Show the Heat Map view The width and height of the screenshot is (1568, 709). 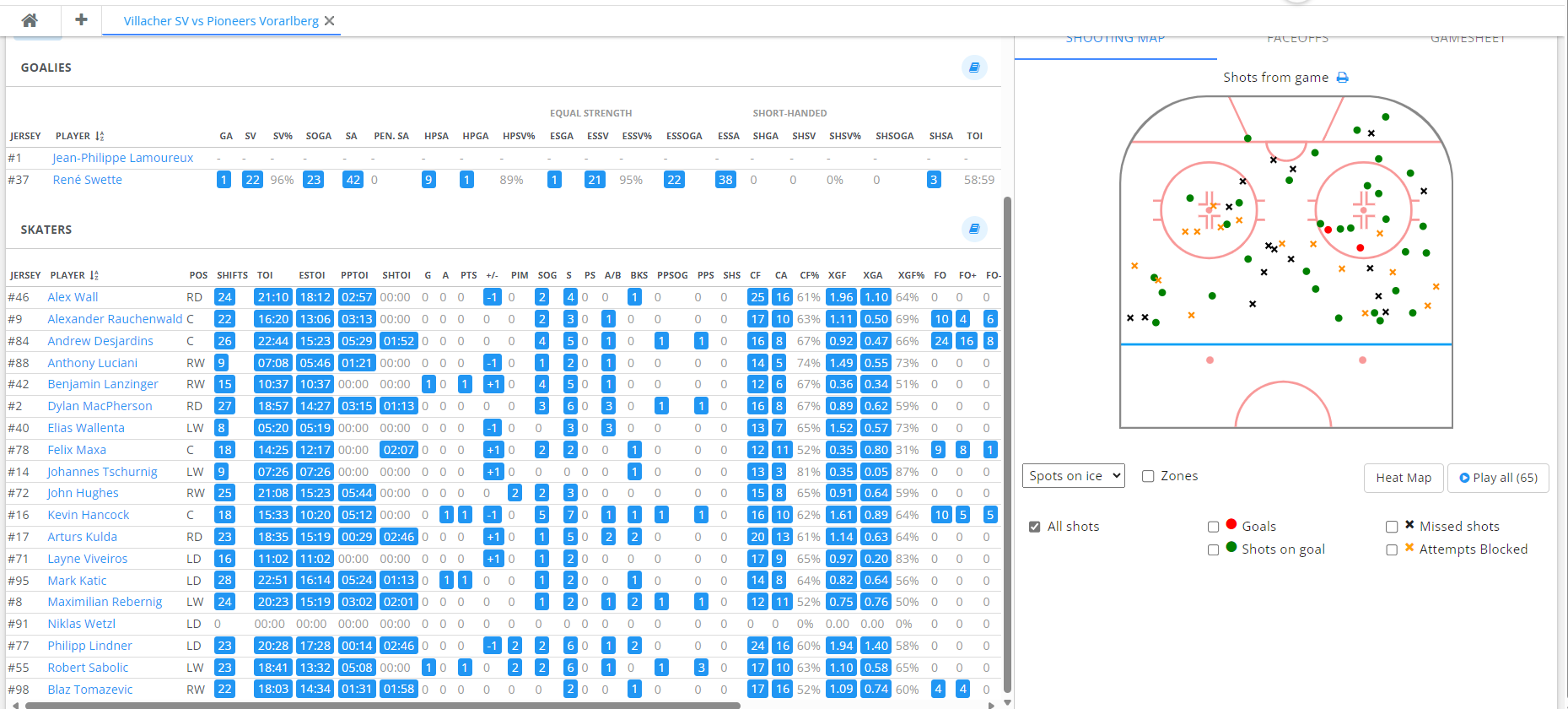tap(1404, 478)
